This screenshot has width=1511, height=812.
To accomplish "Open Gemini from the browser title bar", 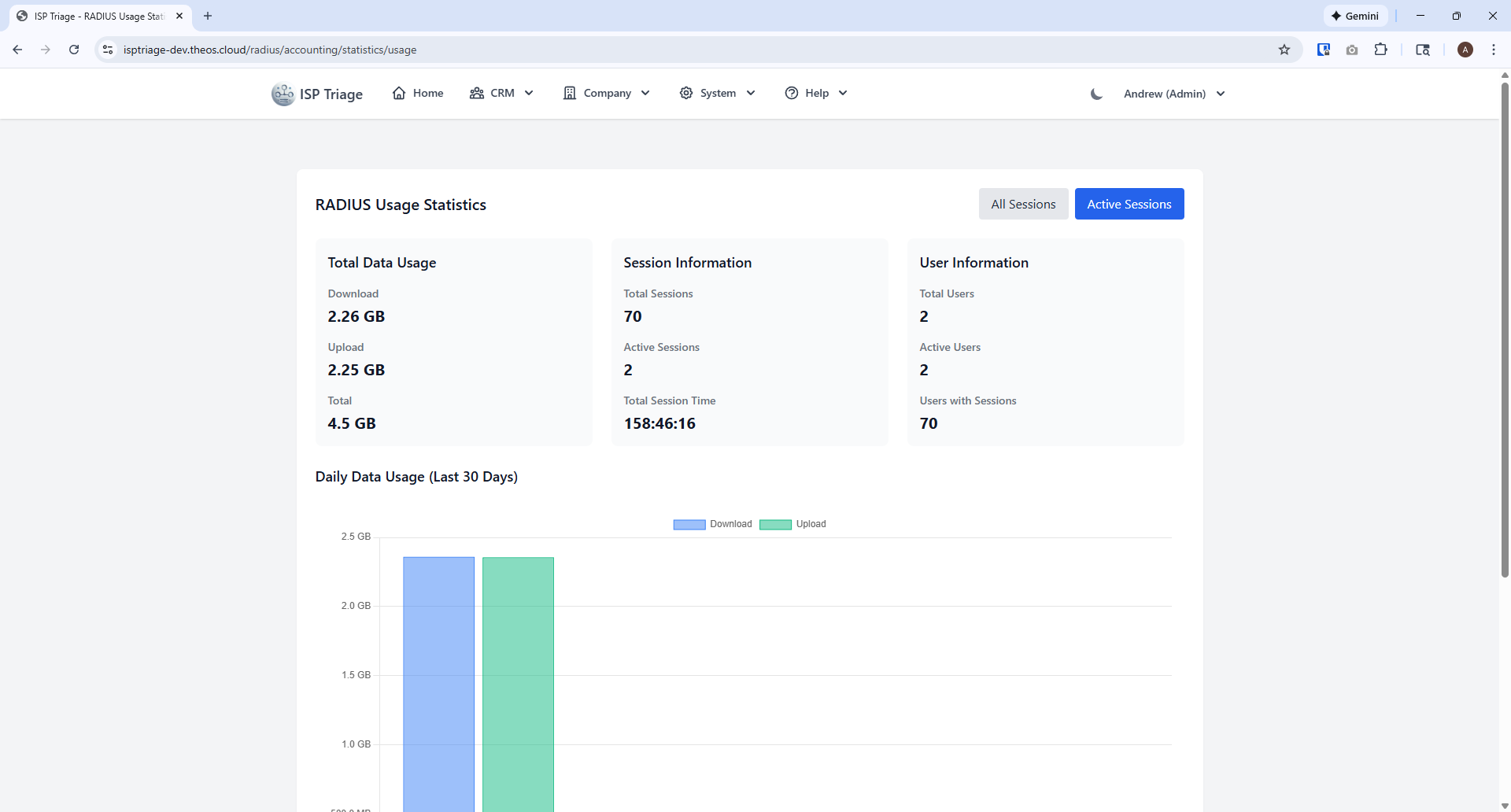I will 1355,16.
